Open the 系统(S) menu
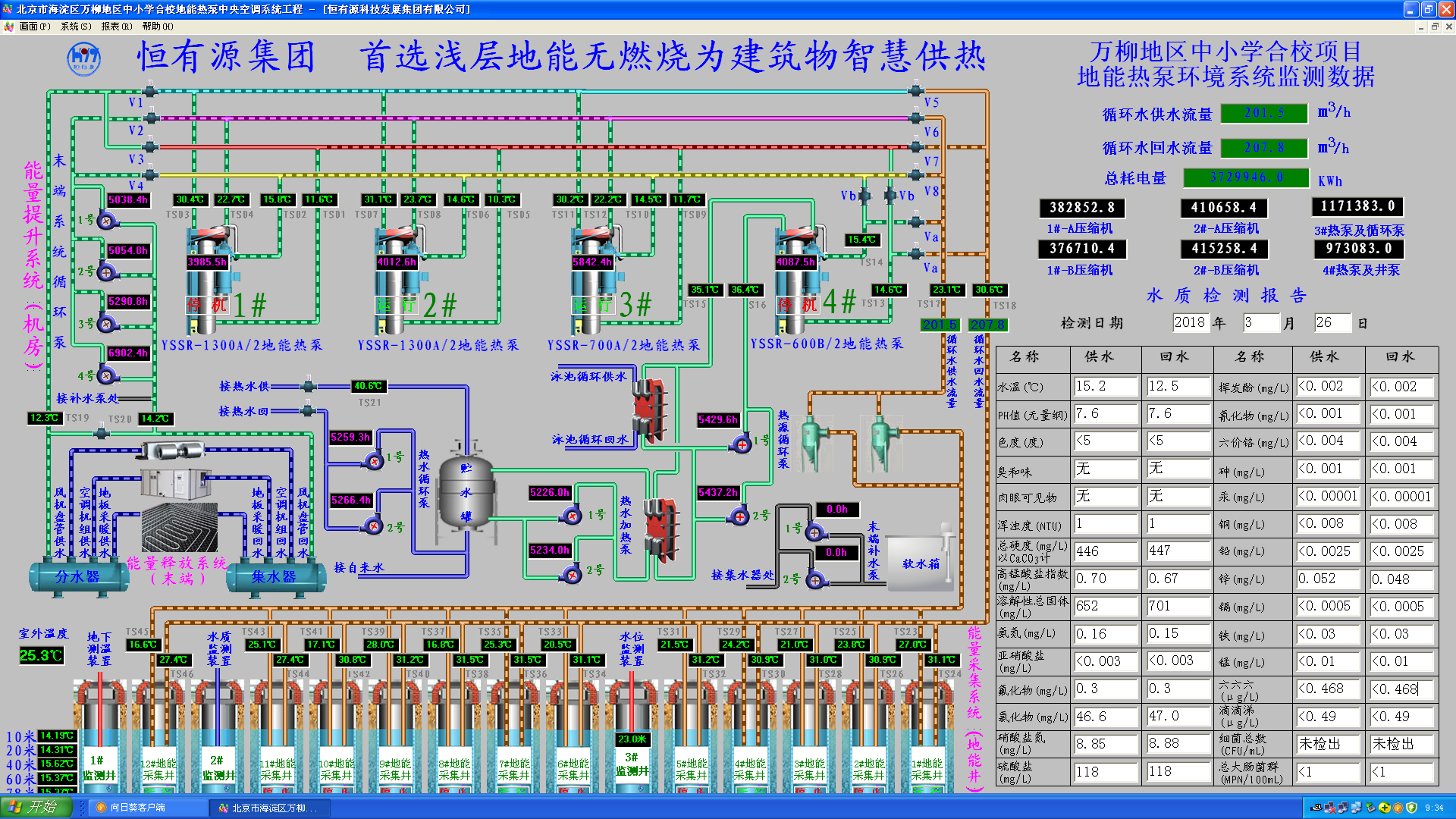 pos(76,27)
